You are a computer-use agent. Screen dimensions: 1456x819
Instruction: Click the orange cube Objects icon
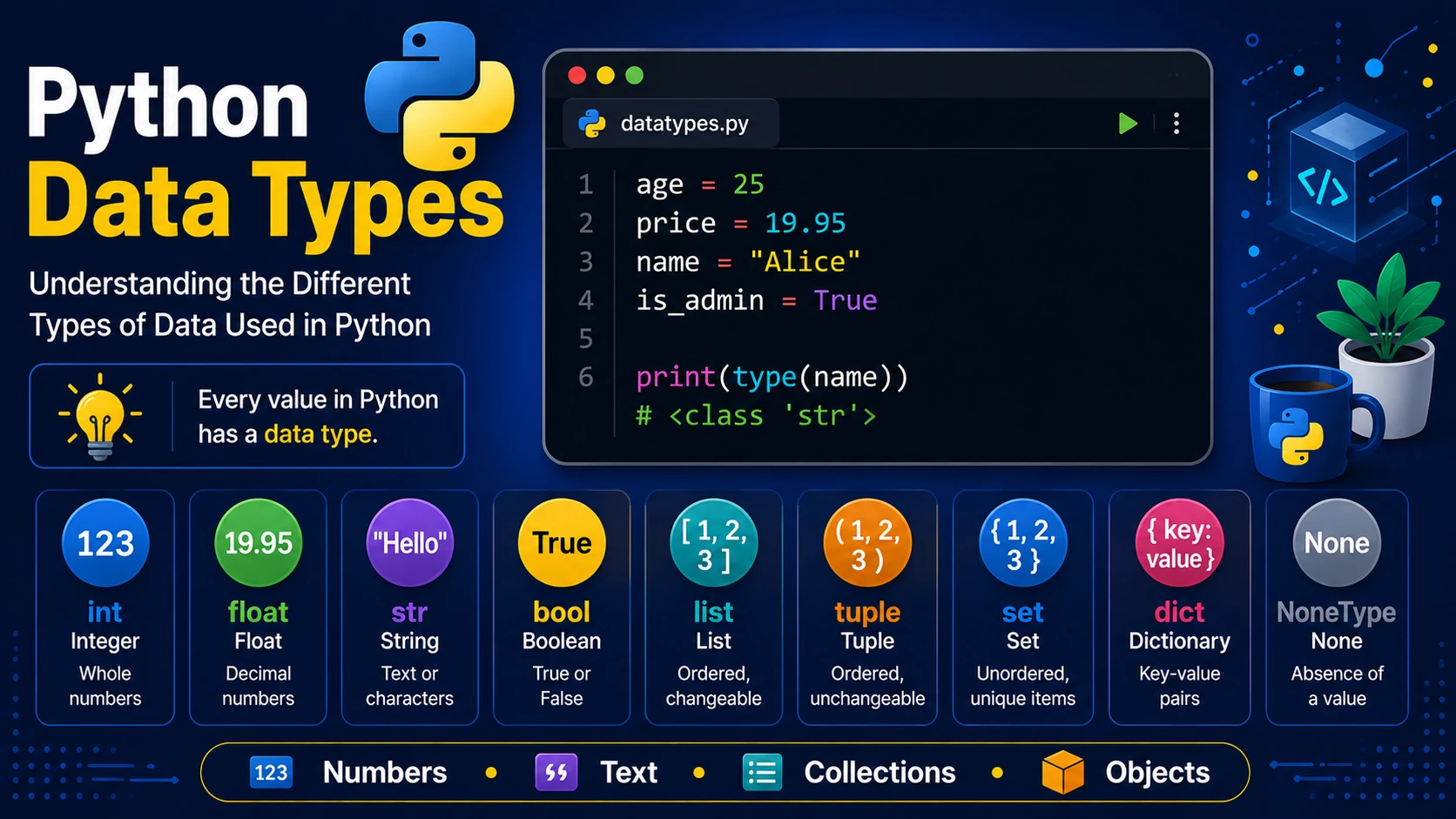point(1062,772)
